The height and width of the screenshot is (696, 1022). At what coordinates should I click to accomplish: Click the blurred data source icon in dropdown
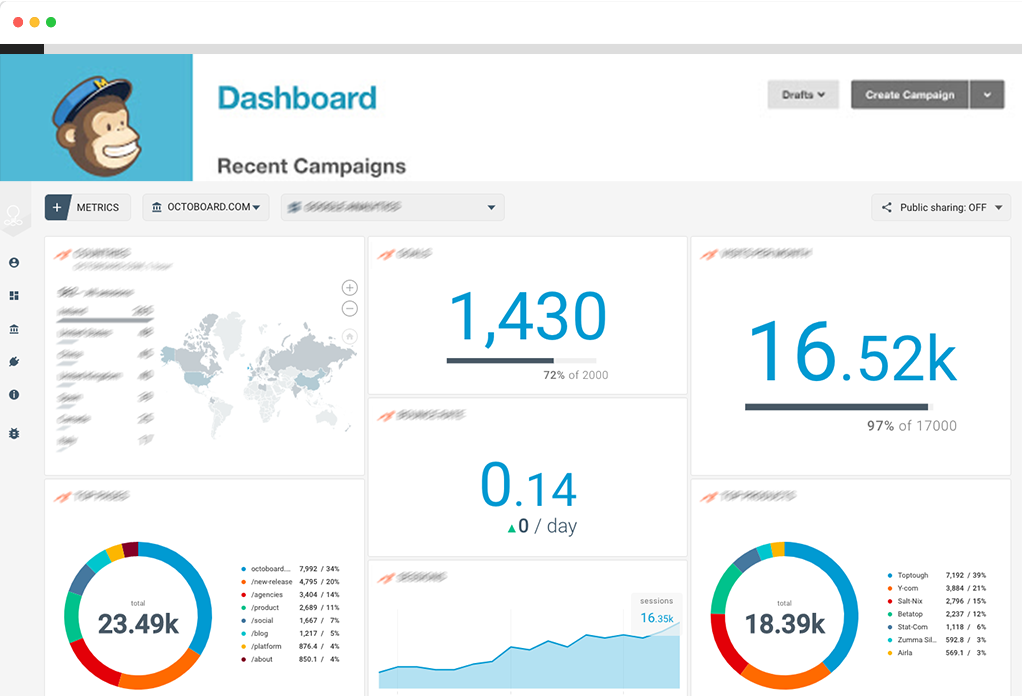pos(295,207)
